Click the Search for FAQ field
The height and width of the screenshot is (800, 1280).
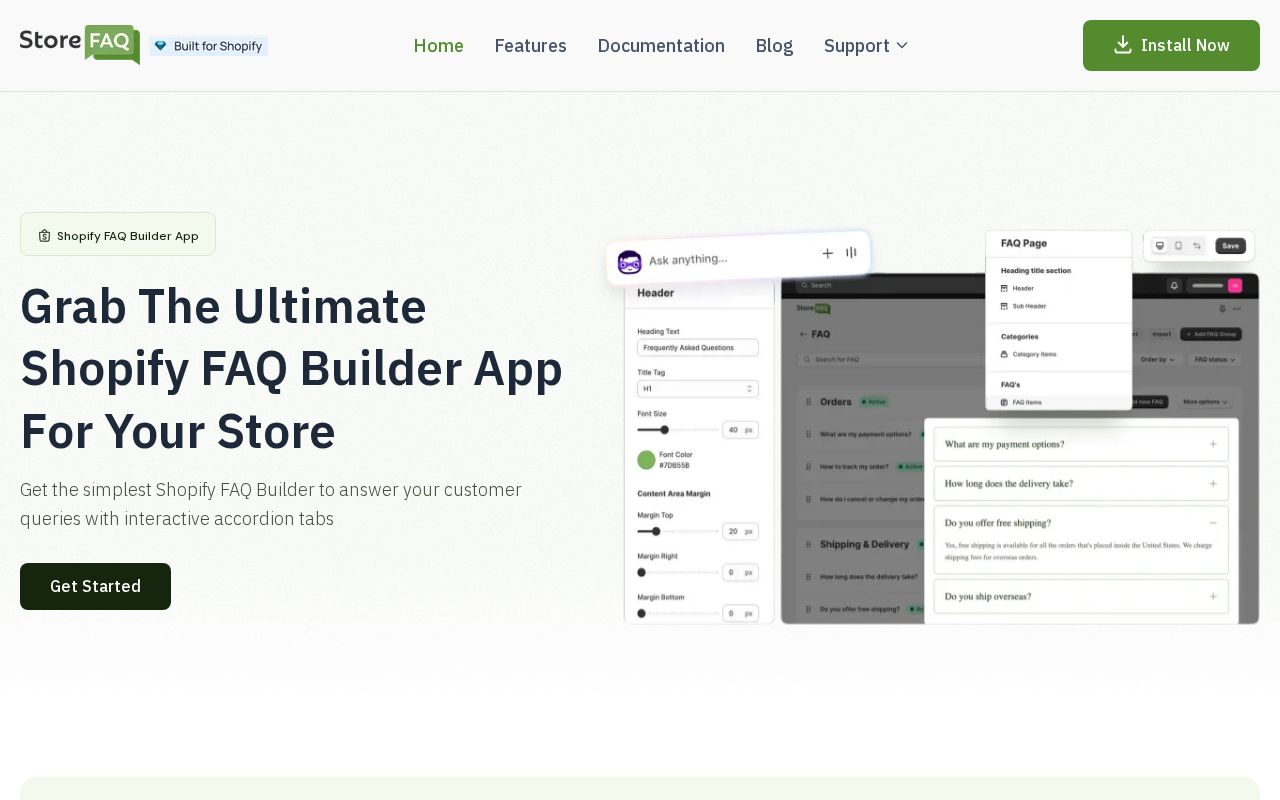pyautogui.click(x=890, y=359)
